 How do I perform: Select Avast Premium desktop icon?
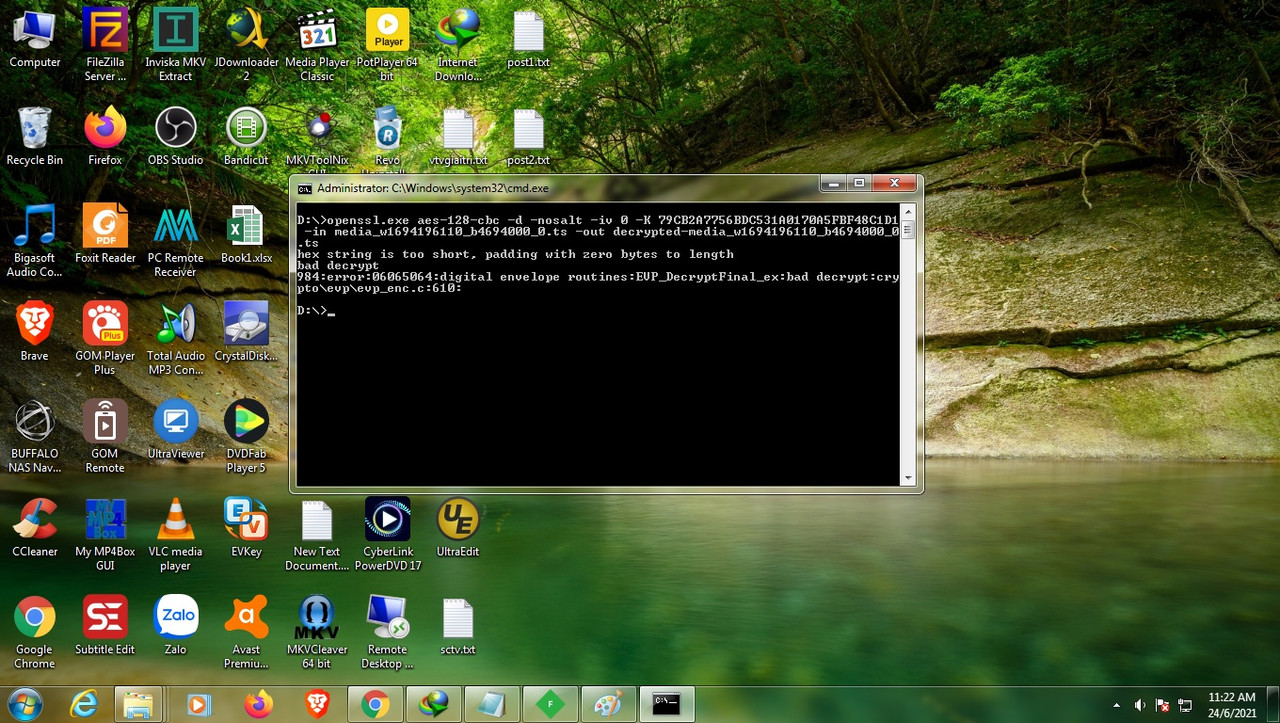click(x=246, y=633)
